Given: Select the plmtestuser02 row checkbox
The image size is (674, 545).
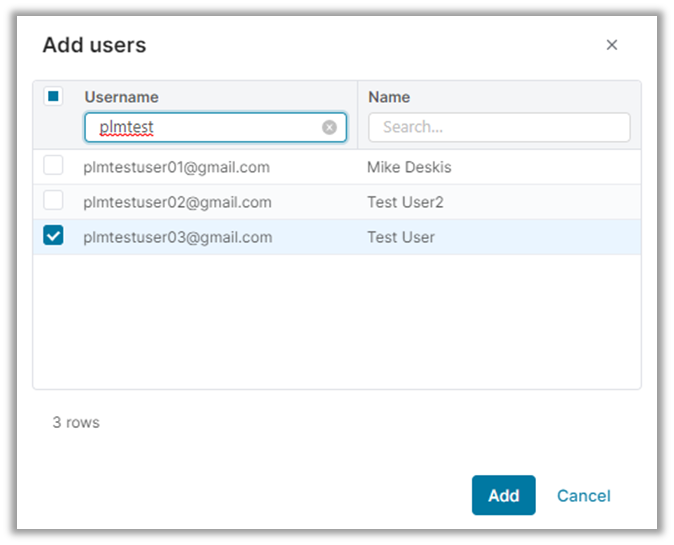Looking at the screenshot, I should pyautogui.click(x=53, y=201).
